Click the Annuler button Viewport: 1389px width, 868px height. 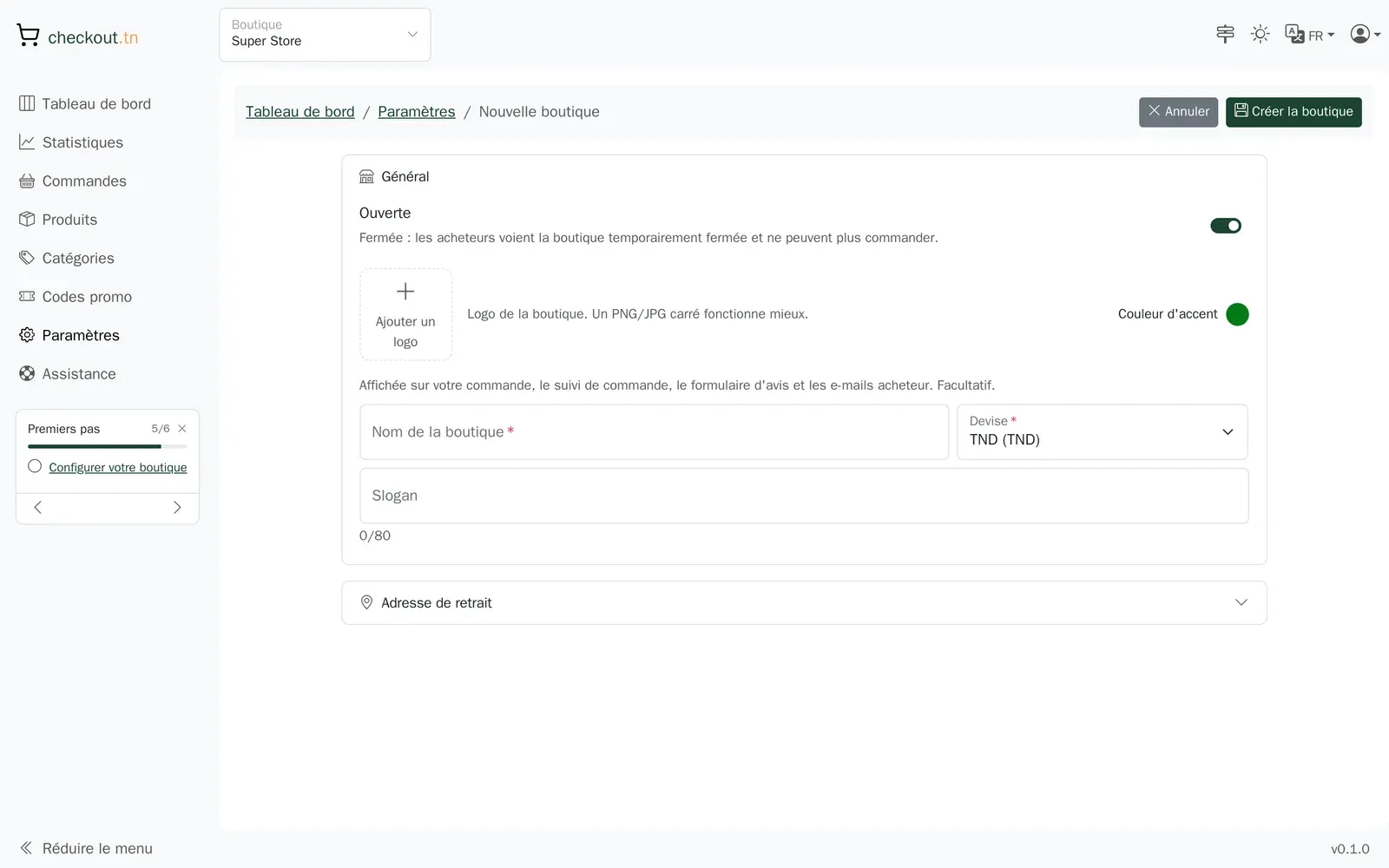1178,112
